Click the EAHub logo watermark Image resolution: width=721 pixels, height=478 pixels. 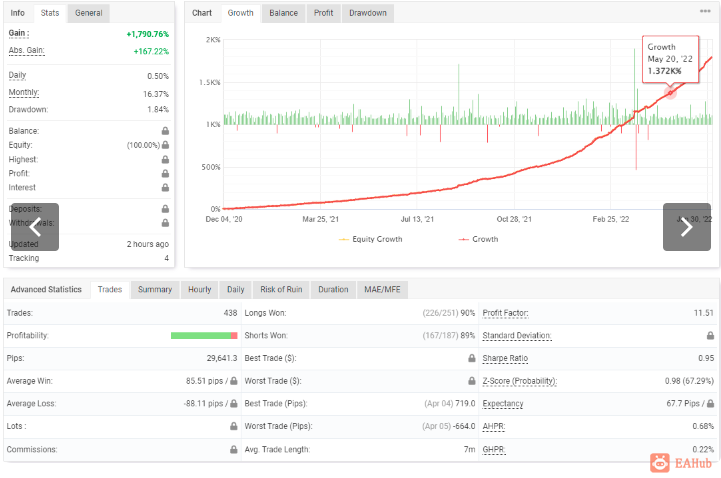[681, 463]
